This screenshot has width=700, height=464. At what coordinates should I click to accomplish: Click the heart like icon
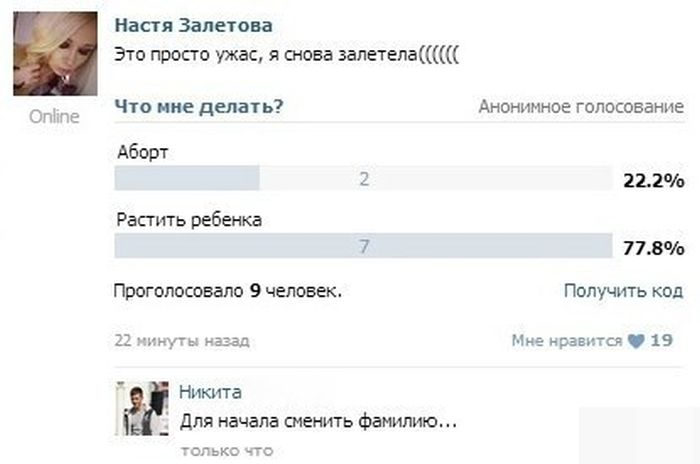tap(636, 341)
